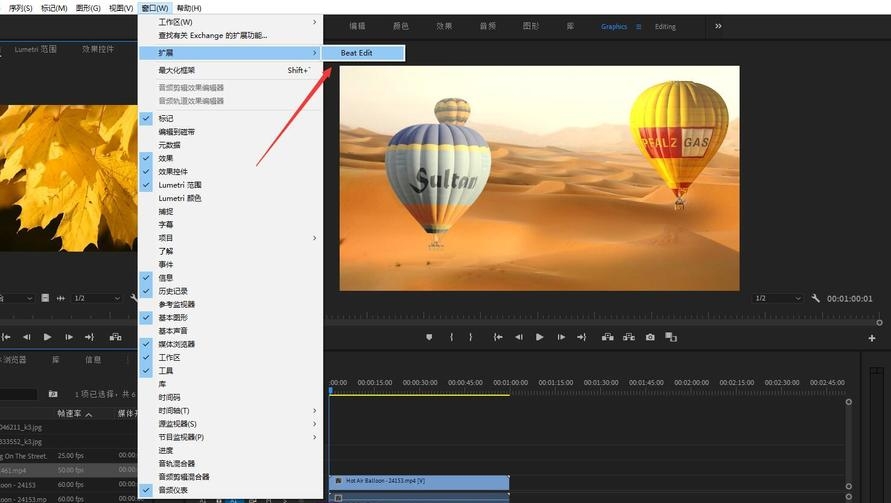Click the Extract button in Program monitor

[628, 337]
